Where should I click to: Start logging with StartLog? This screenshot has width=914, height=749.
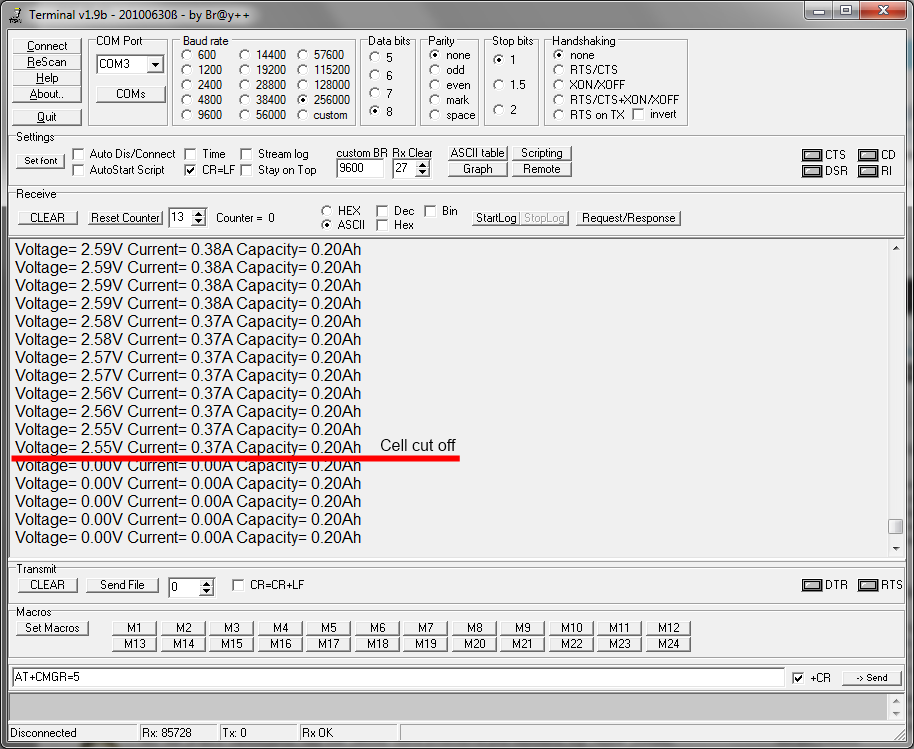[x=496, y=218]
